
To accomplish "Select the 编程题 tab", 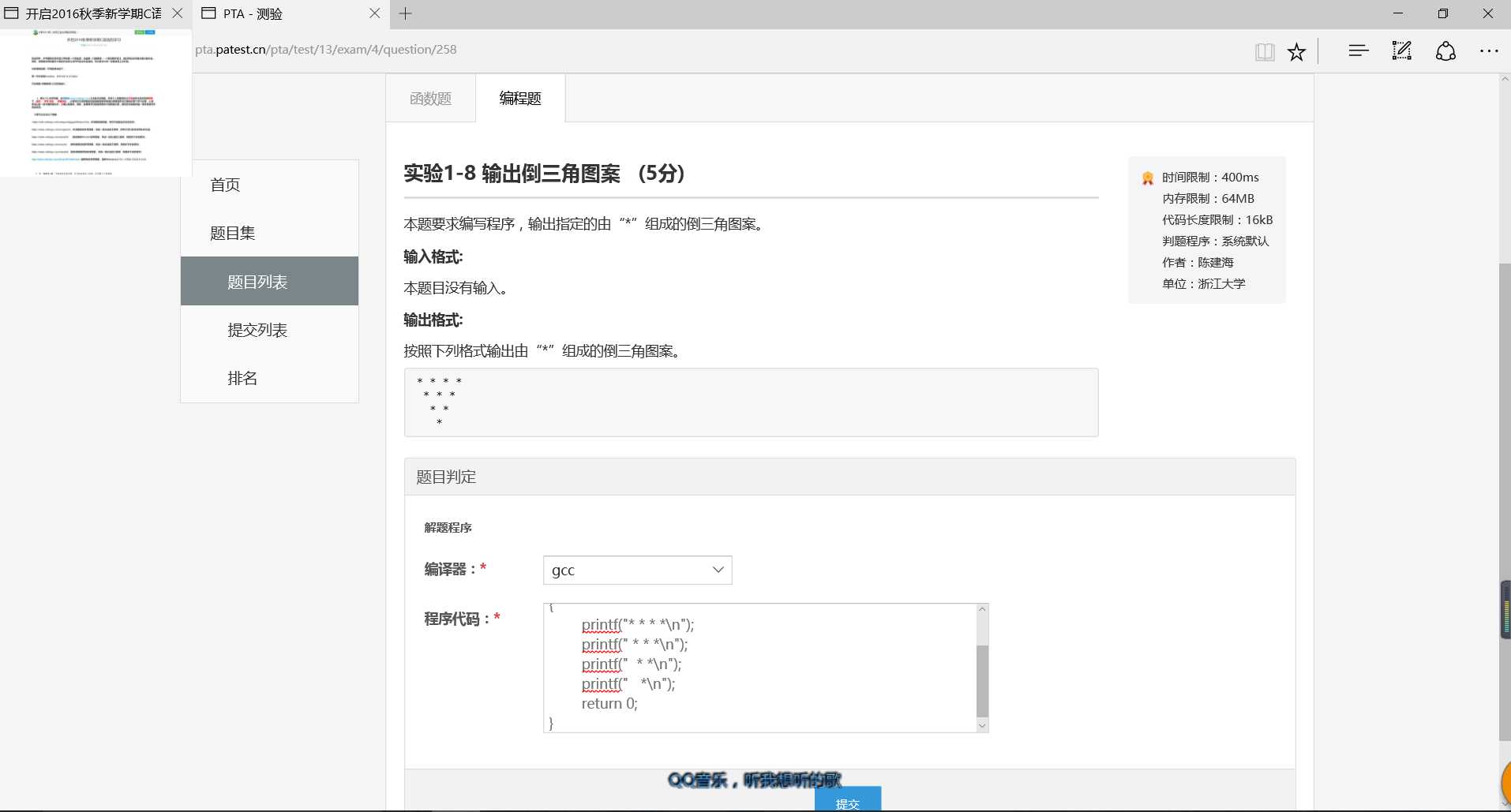I will (x=520, y=99).
